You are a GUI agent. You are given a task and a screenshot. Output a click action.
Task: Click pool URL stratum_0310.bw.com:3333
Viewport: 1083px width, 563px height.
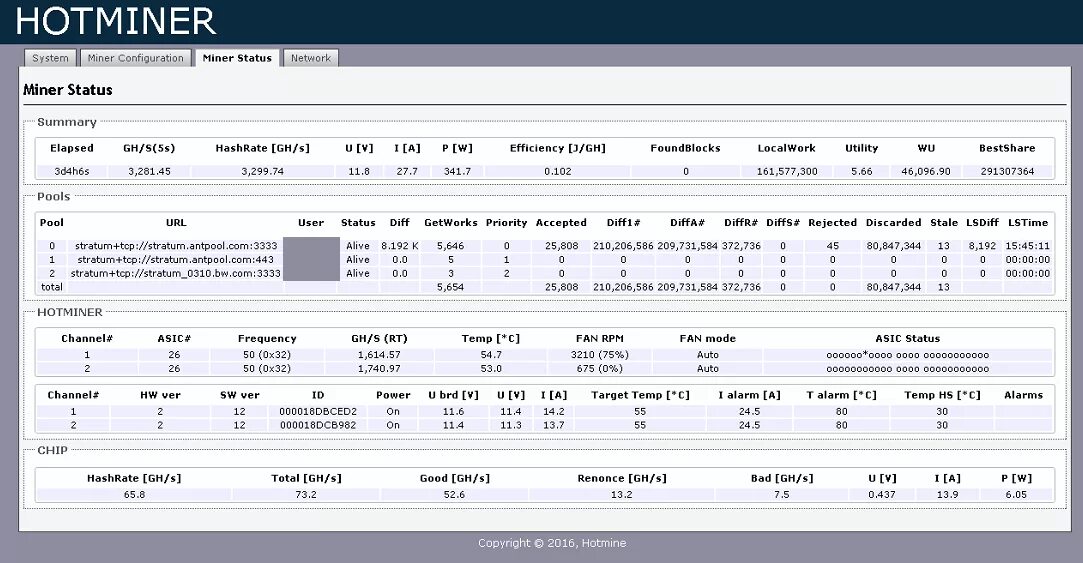(176, 274)
